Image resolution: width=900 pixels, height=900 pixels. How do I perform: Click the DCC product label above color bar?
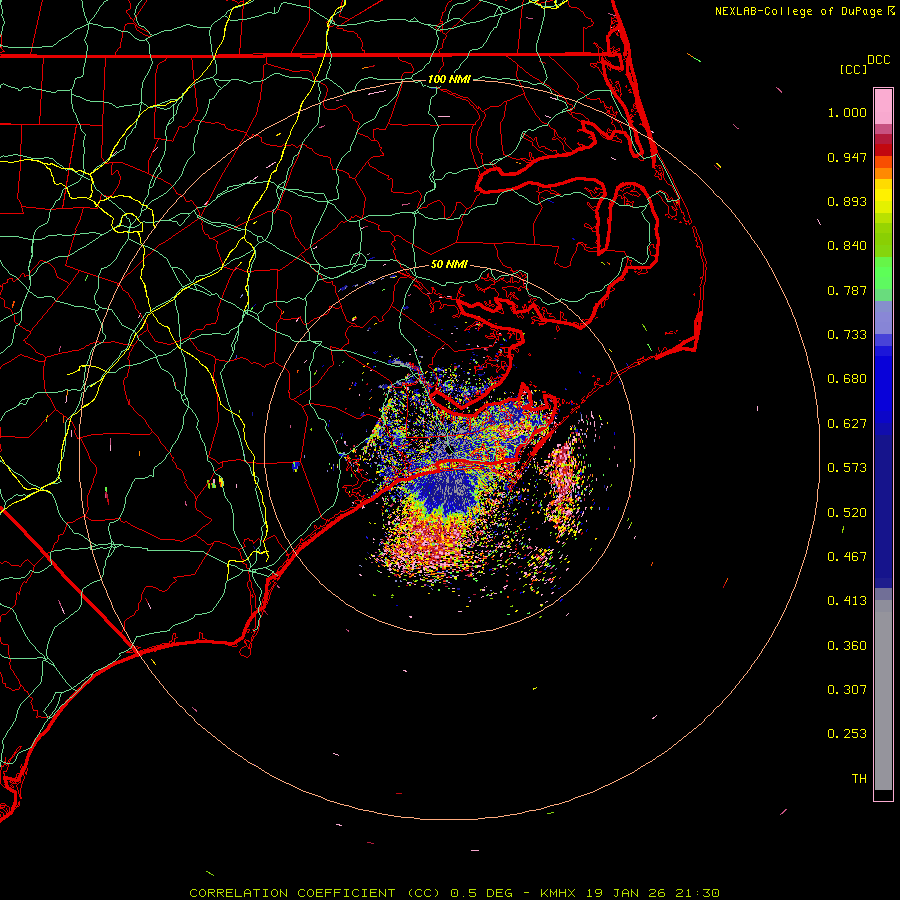point(878,60)
